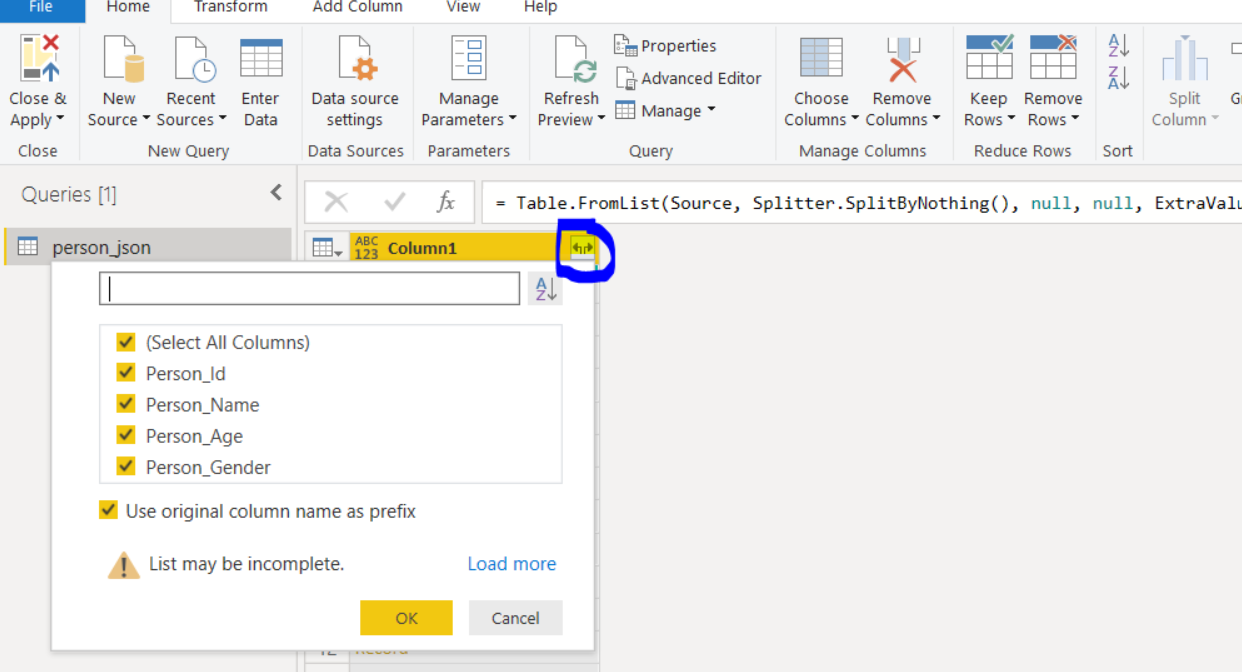Open the New Source icon
This screenshot has height=672, width=1242.
pyautogui.click(x=124, y=59)
